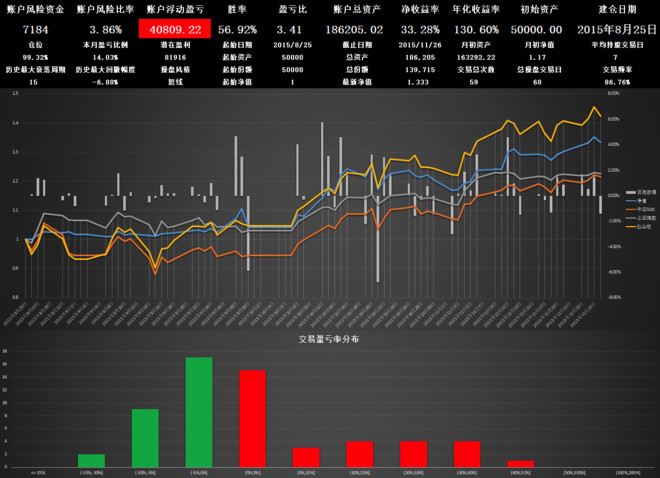Viewport: 660px width, 478px height.
Task: Click the 上证指数 gray legend entry
Action: (x=640, y=218)
